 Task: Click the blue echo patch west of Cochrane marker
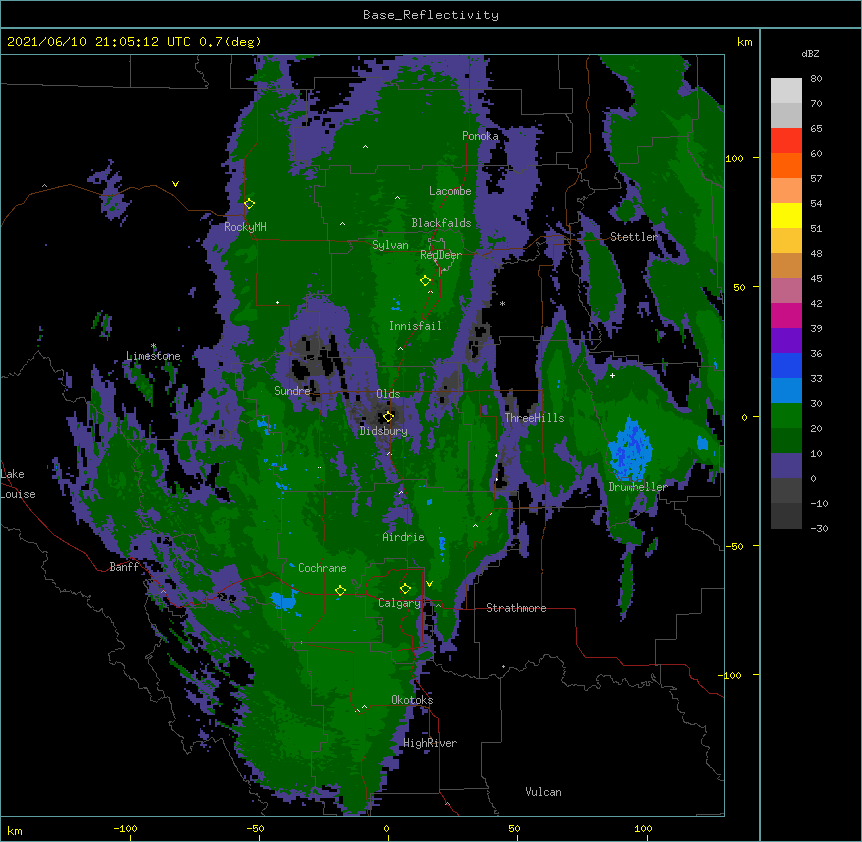tap(284, 600)
